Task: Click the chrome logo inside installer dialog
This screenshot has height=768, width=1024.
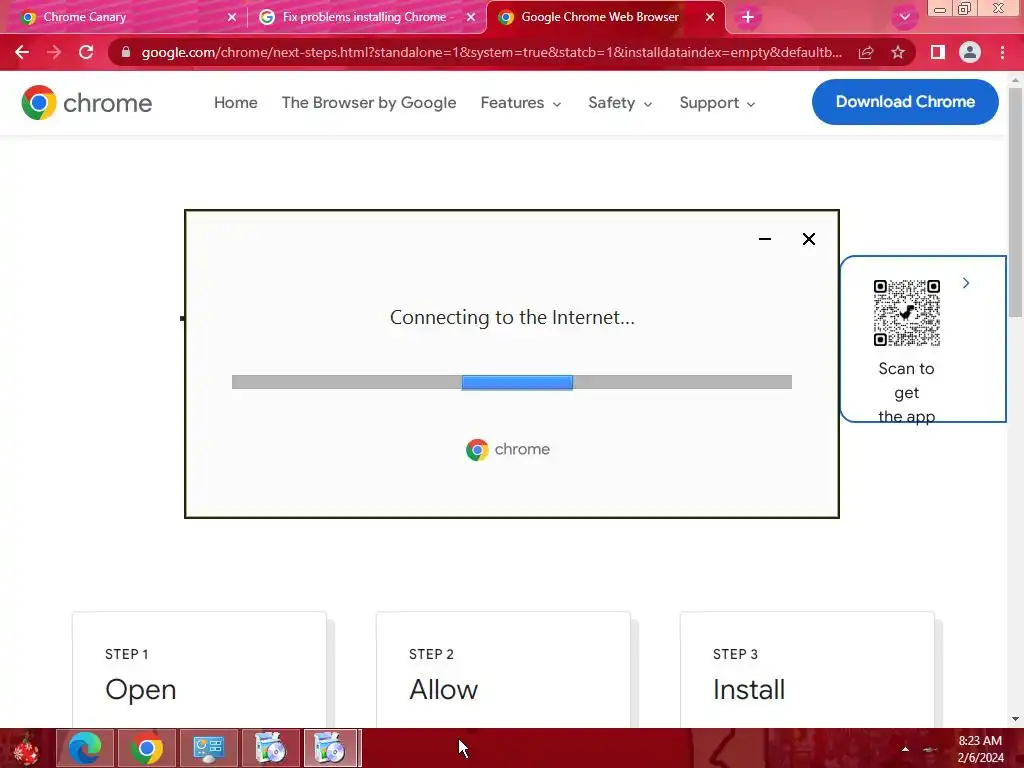Action: [x=508, y=449]
